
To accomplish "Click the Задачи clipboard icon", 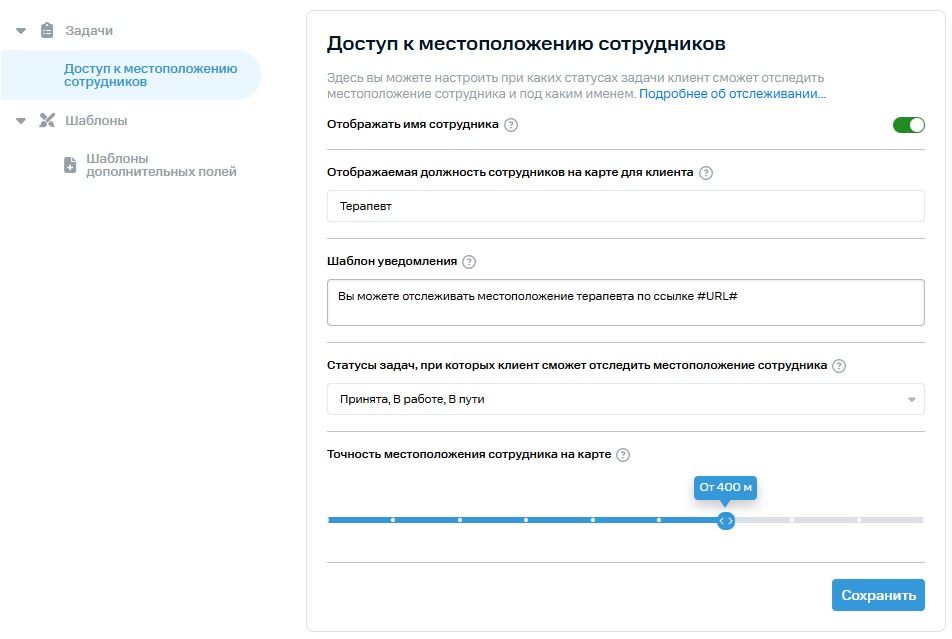I will (x=47, y=31).
